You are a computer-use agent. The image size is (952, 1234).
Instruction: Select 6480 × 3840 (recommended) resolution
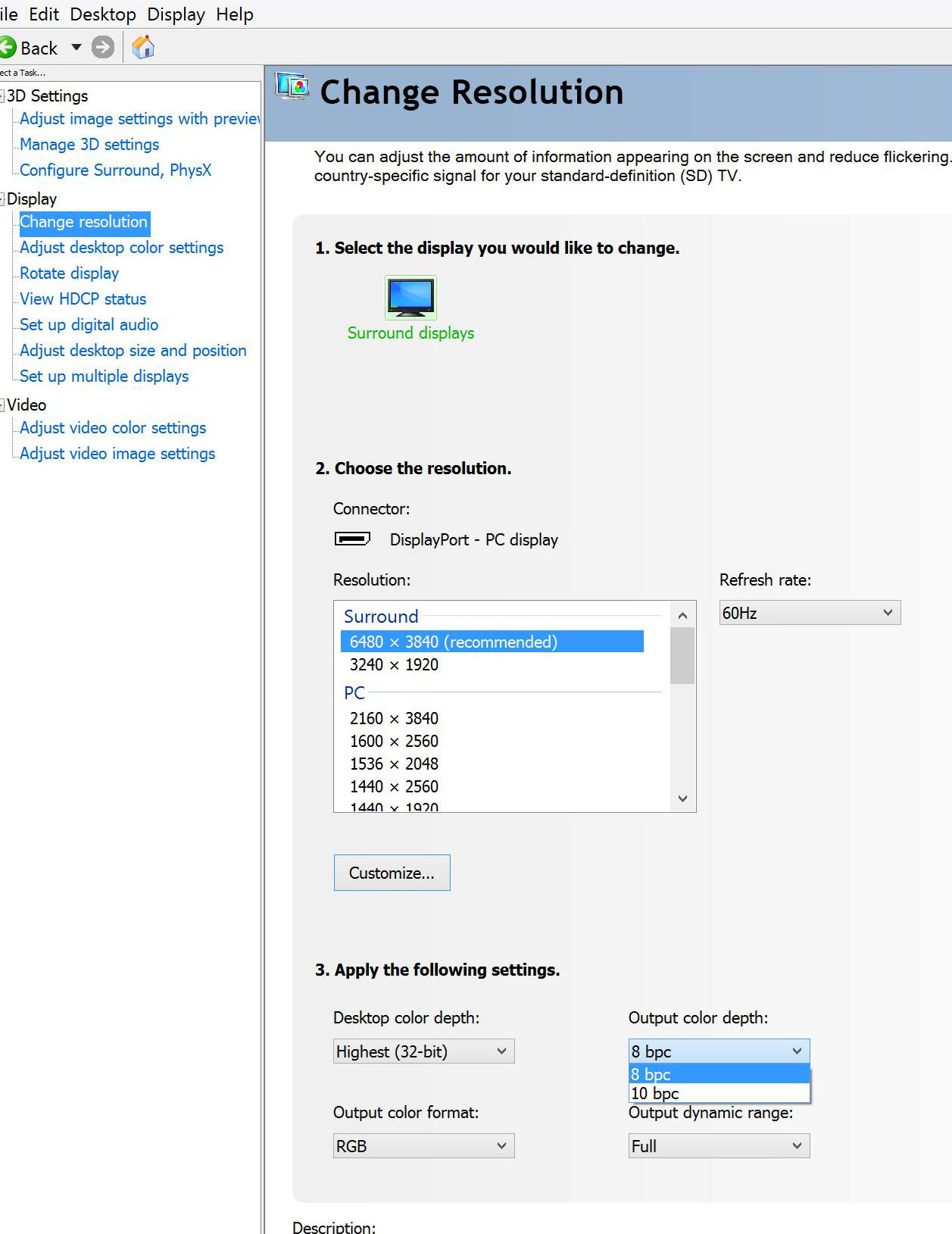pyautogui.click(x=492, y=642)
